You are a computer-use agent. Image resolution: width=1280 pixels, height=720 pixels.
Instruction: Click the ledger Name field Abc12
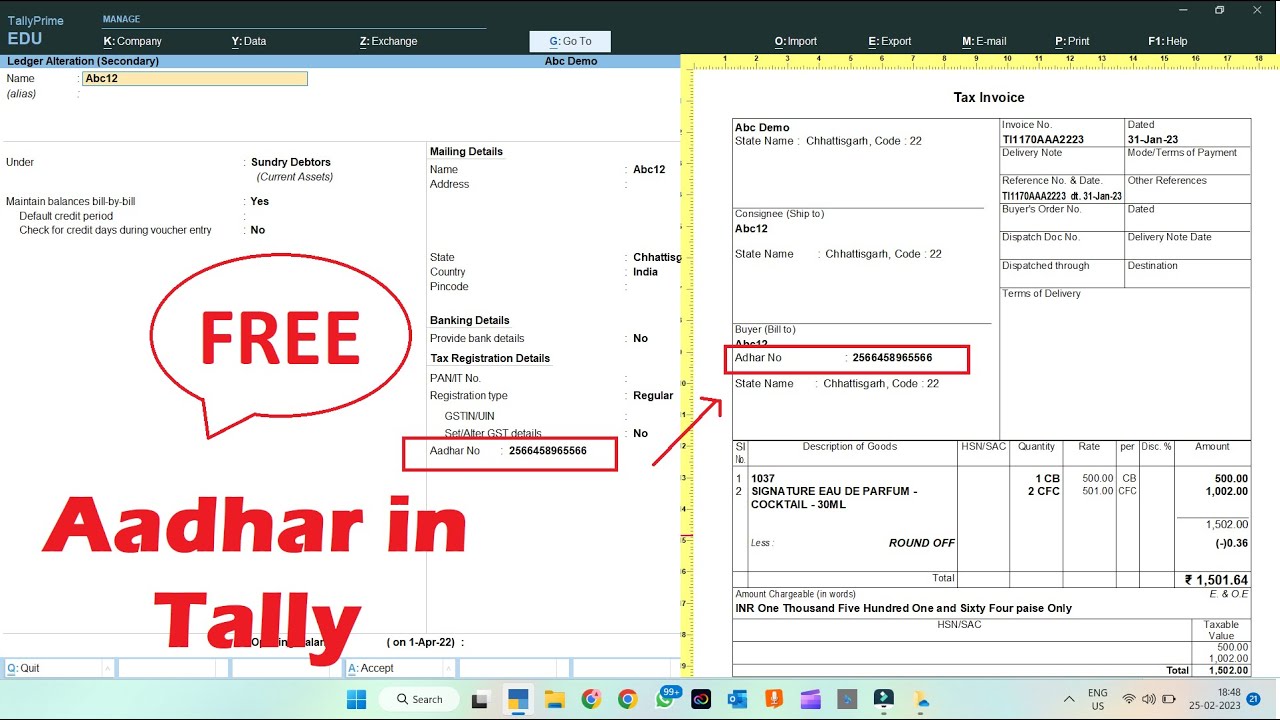(194, 78)
